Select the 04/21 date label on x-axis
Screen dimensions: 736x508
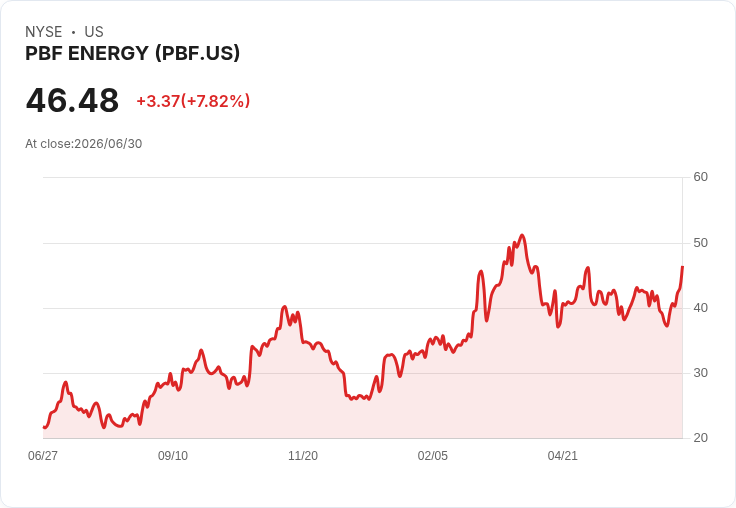point(562,456)
